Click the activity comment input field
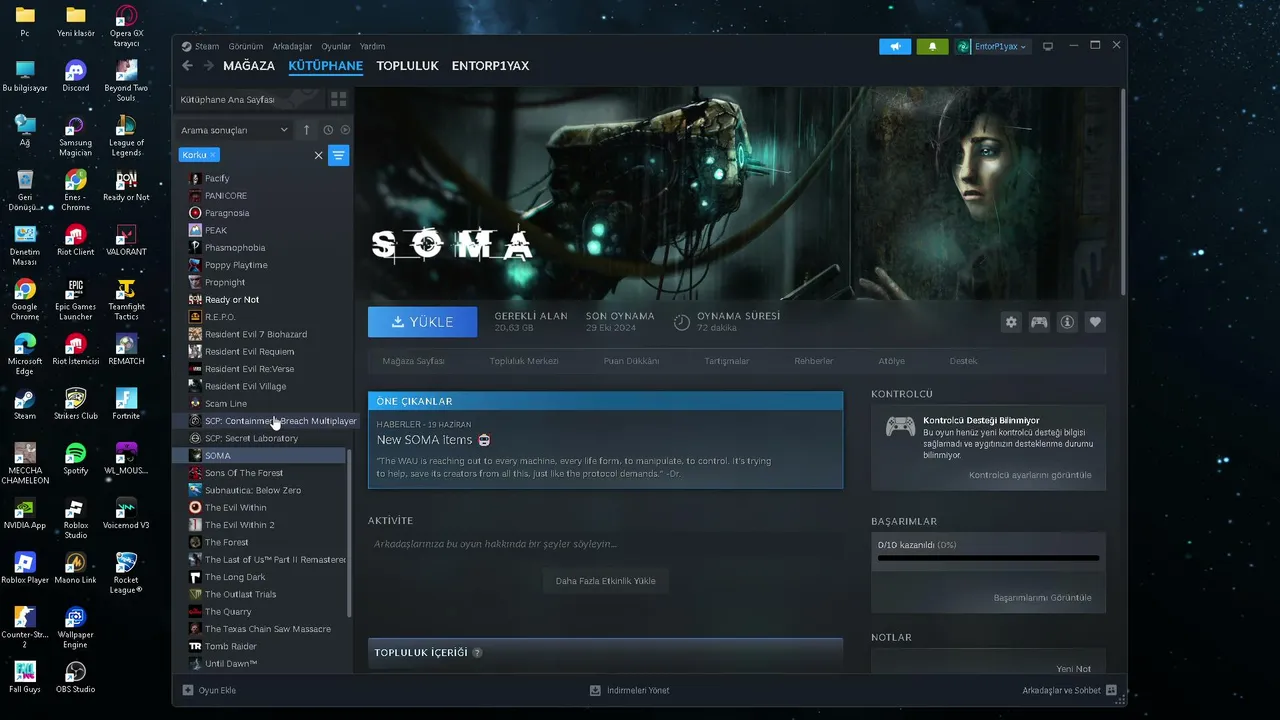Screen dimensions: 1280x720 pos(605,544)
